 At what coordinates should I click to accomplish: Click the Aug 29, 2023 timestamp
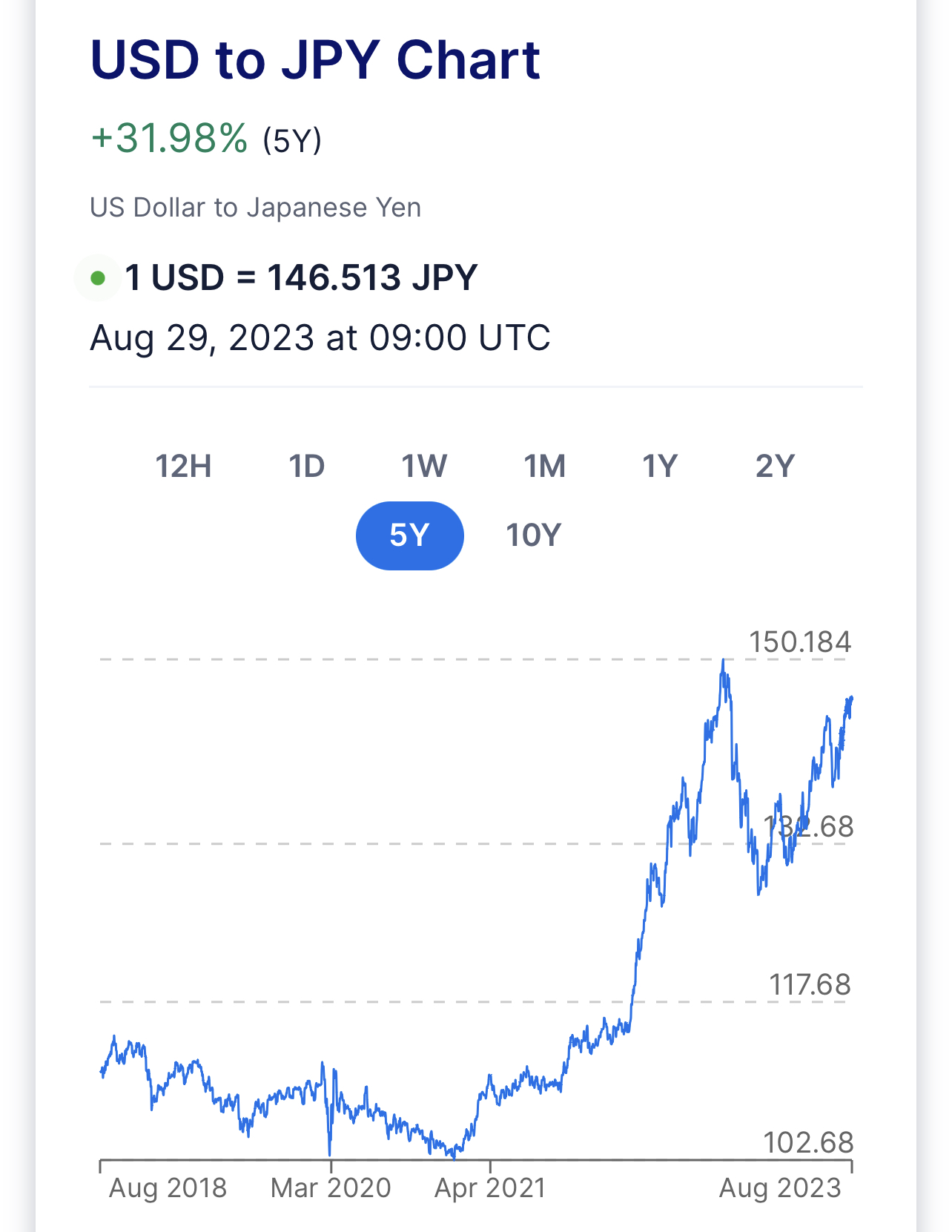click(x=320, y=338)
